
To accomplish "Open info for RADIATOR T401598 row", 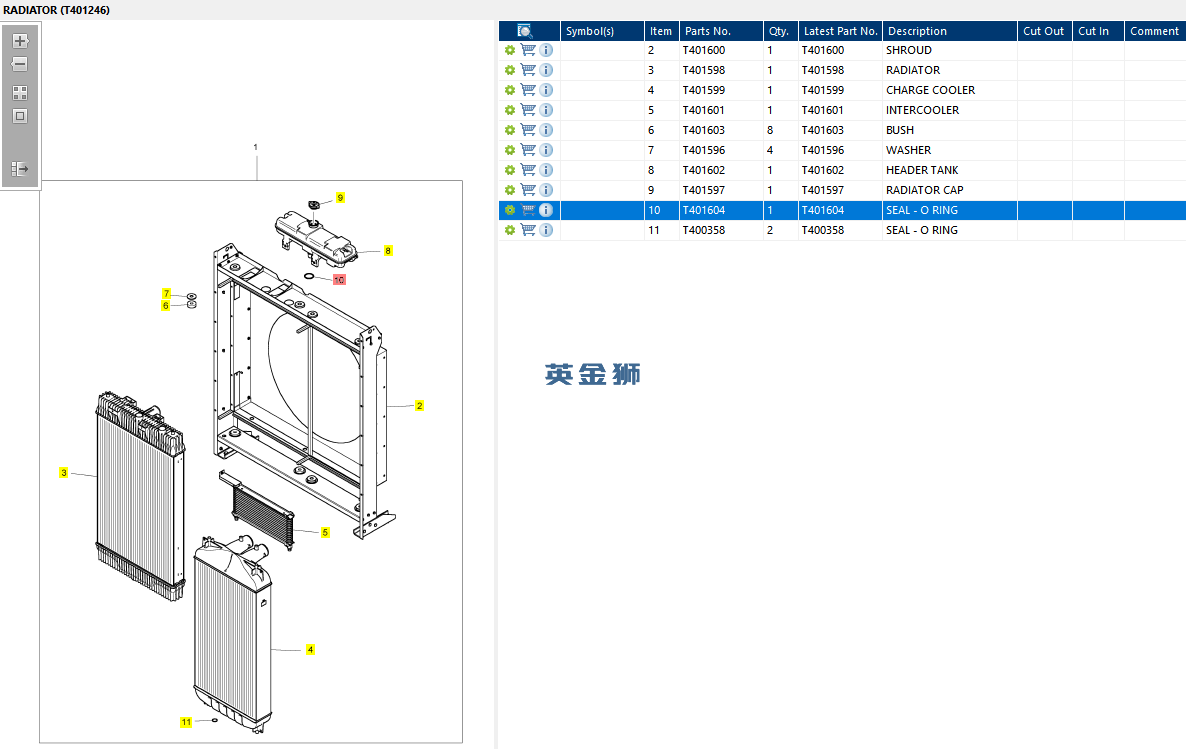I will click(x=546, y=70).
